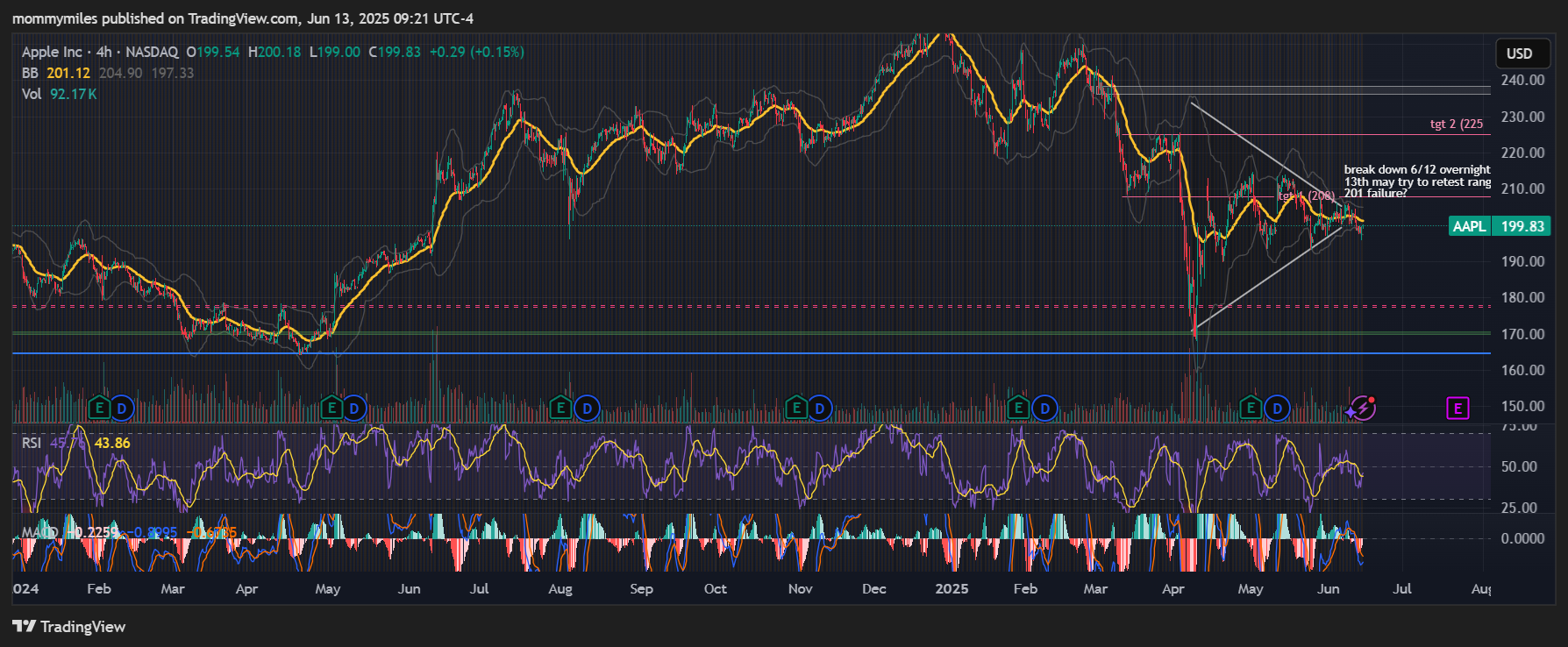
Task: Open the dividend D marker at May 2024
Action: [354, 408]
